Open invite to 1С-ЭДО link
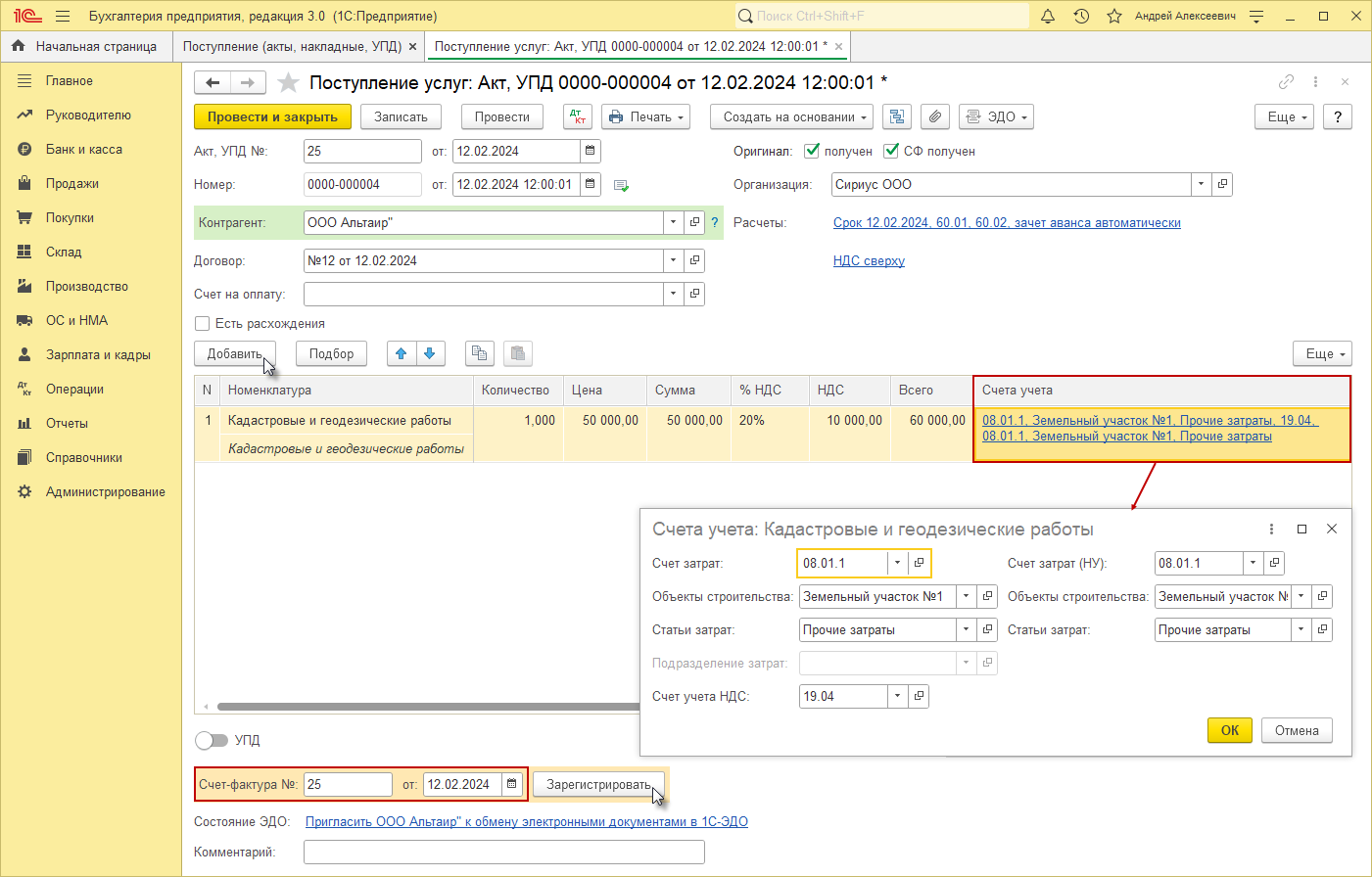 (x=527, y=821)
